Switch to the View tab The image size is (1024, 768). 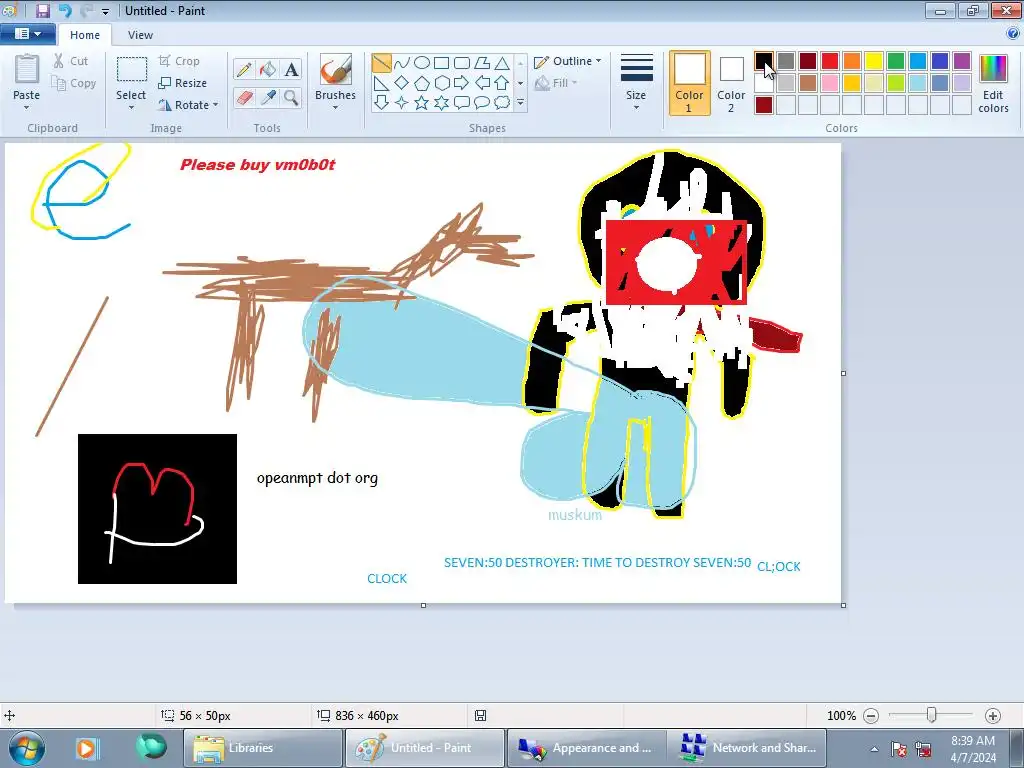(x=140, y=35)
